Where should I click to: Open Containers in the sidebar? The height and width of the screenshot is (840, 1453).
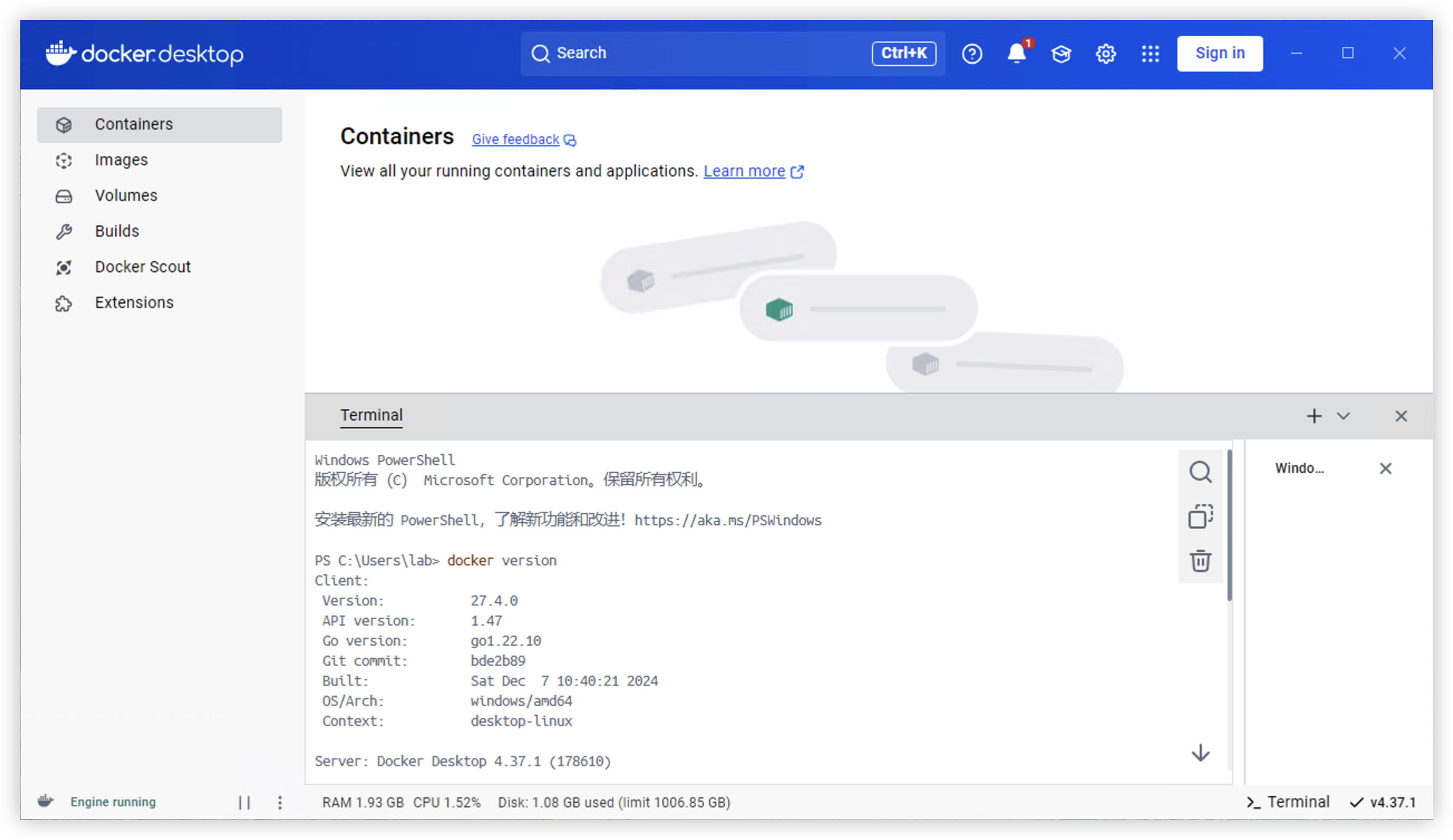pyautogui.click(x=160, y=125)
